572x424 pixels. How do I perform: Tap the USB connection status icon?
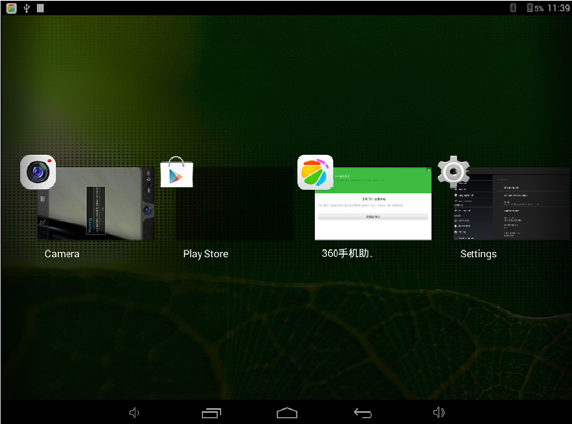point(26,8)
